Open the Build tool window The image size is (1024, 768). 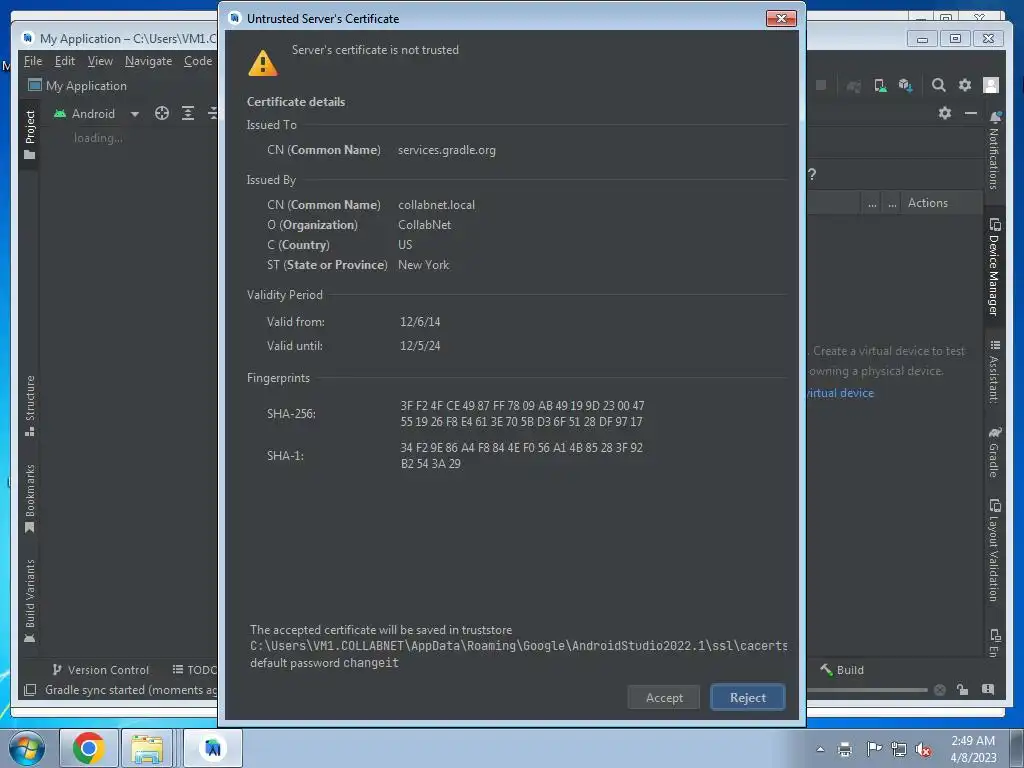842,670
